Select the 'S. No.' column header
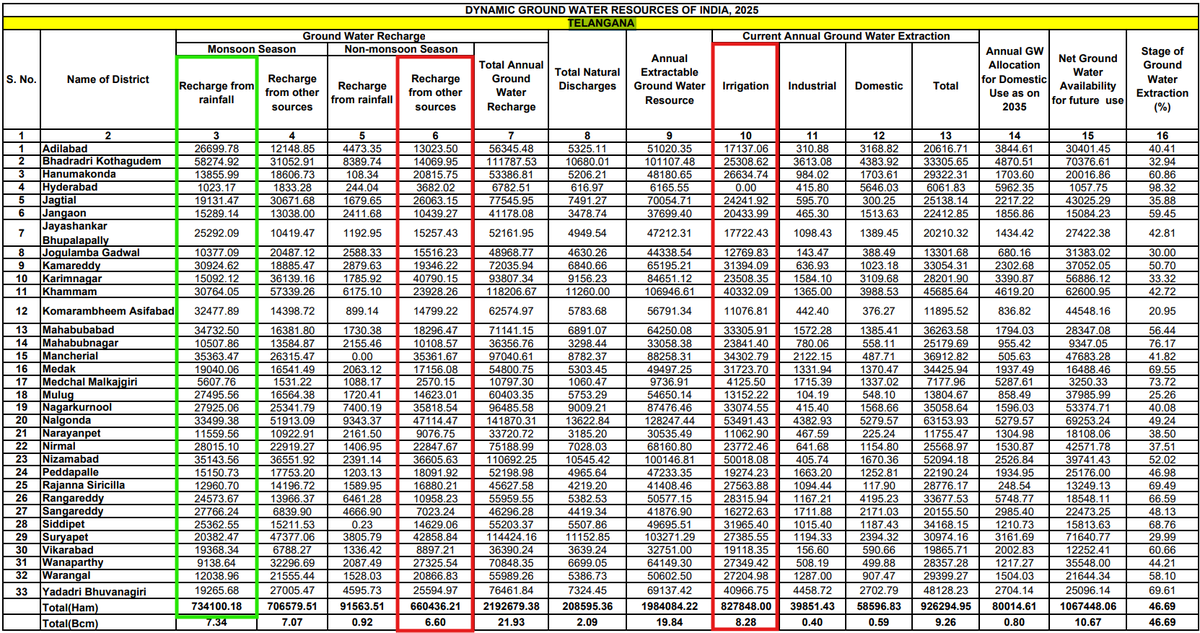The image size is (1200, 633). pyautogui.click(x=22, y=80)
